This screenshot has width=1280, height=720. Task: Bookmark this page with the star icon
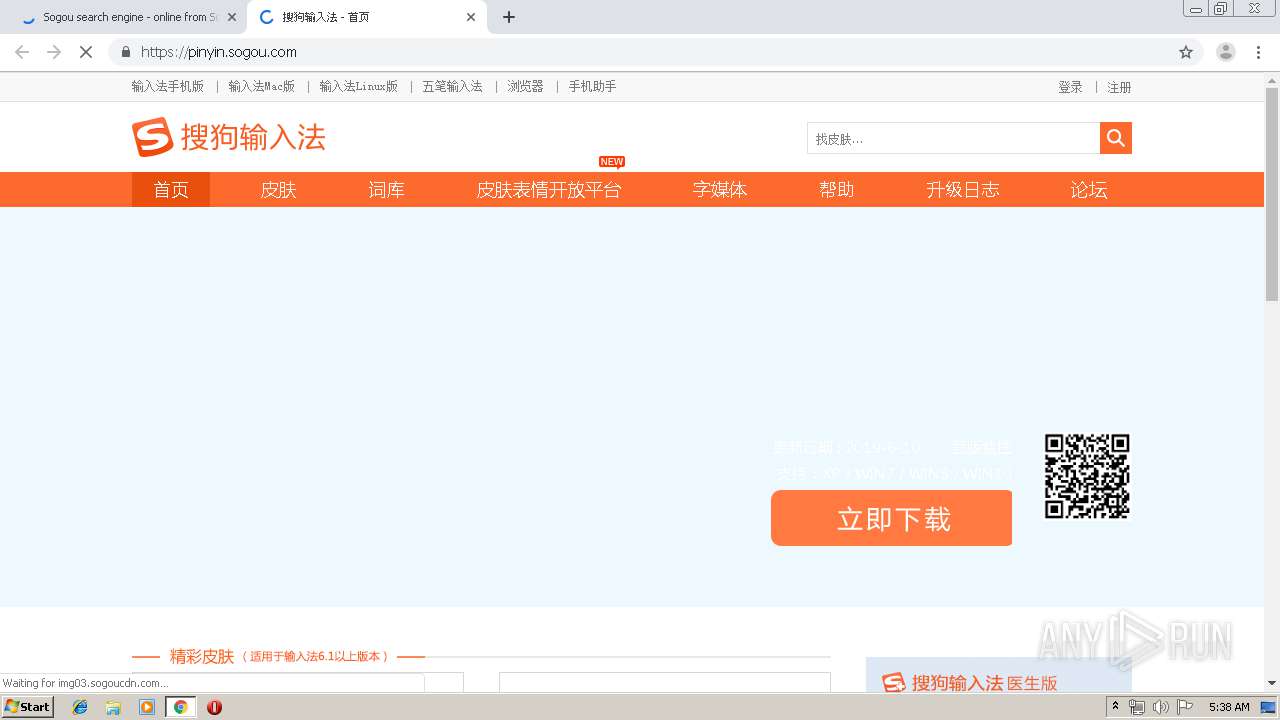1186,52
